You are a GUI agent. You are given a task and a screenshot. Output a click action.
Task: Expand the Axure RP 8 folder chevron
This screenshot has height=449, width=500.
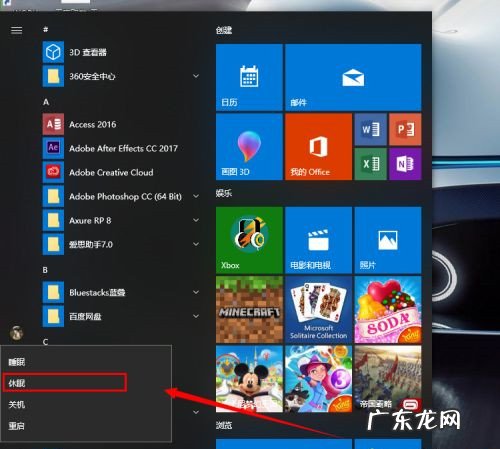click(x=196, y=220)
